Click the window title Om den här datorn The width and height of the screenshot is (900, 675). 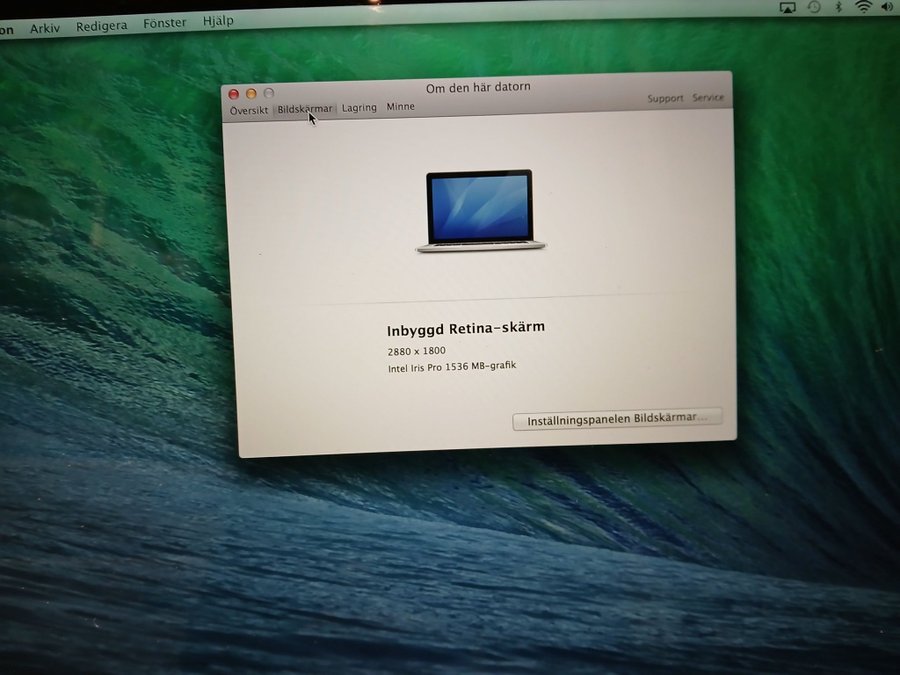pos(478,88)
